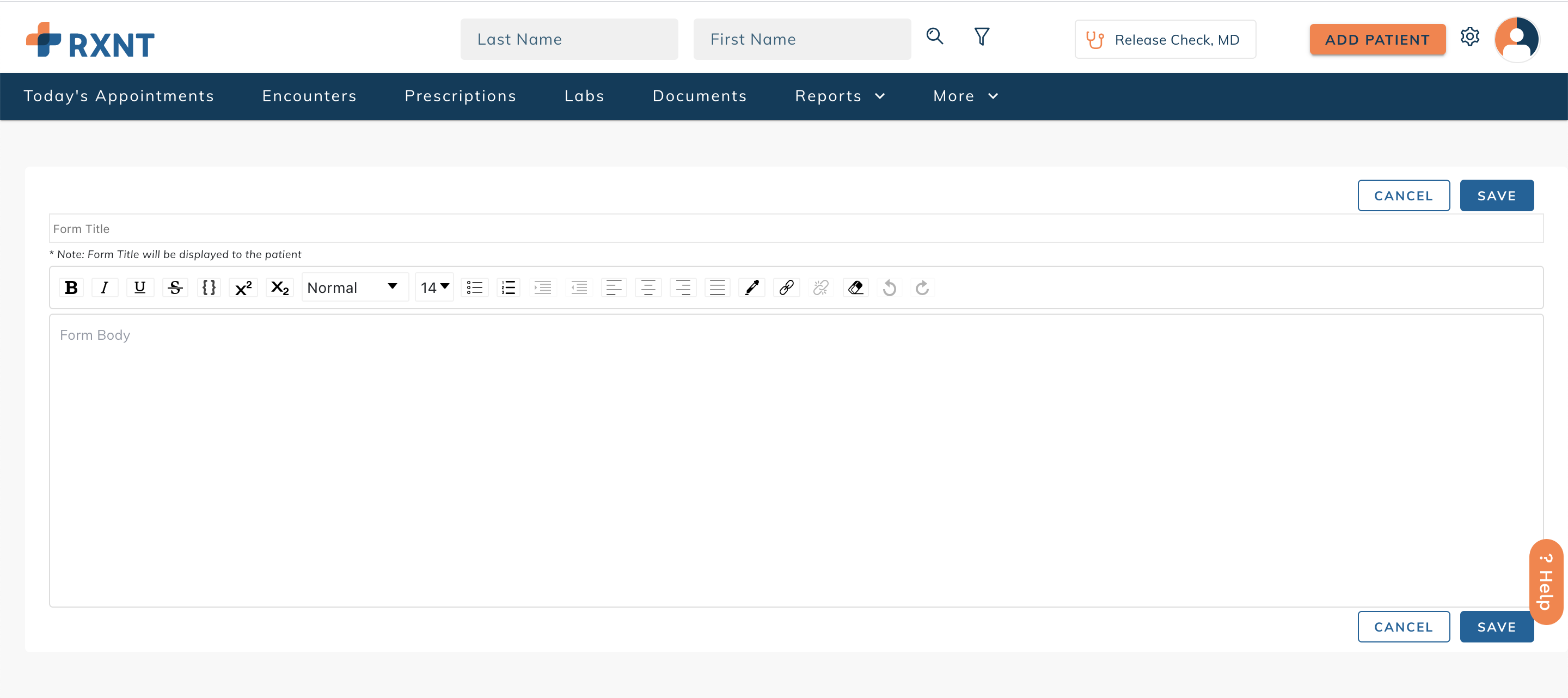
Task: Click the patient search magnifier icon
Action: point(935,36)
